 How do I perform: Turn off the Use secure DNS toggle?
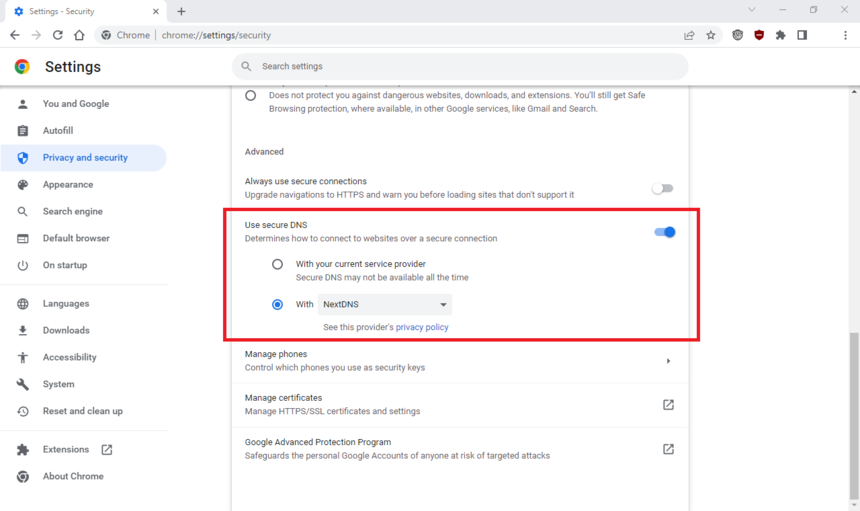tap(664, 232)
